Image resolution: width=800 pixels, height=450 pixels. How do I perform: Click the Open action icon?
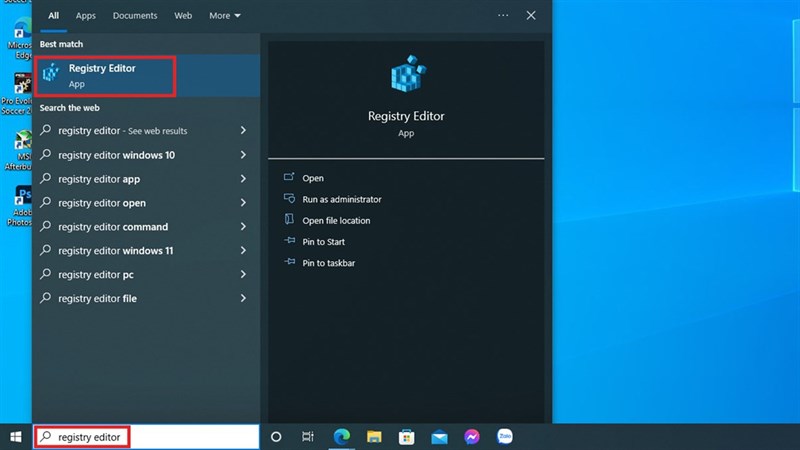pos(289,177)
